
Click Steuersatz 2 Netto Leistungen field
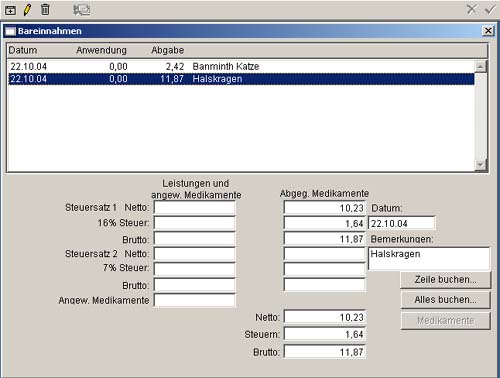(195, 254)
